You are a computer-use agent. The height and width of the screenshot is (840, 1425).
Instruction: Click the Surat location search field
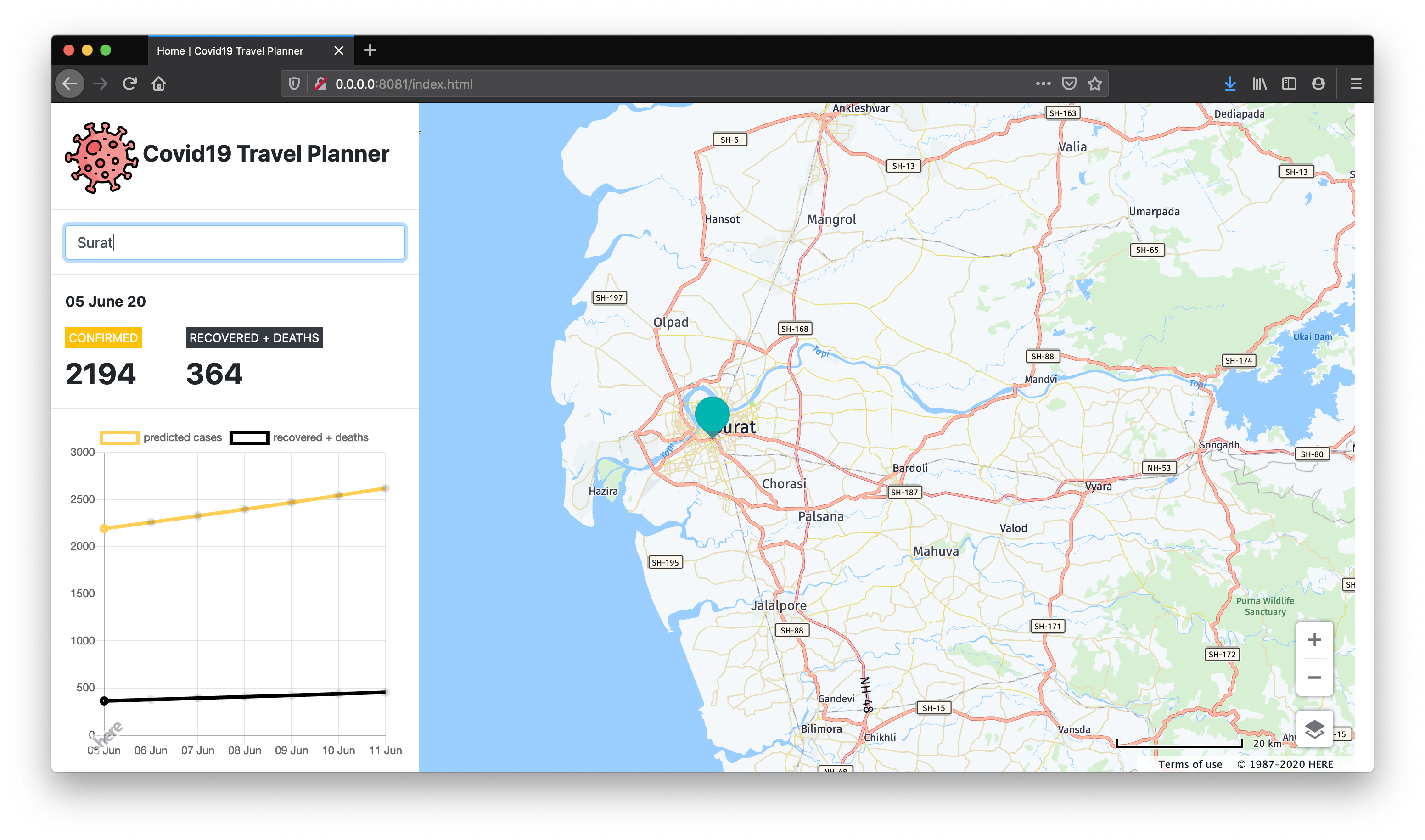pos(235,243)
